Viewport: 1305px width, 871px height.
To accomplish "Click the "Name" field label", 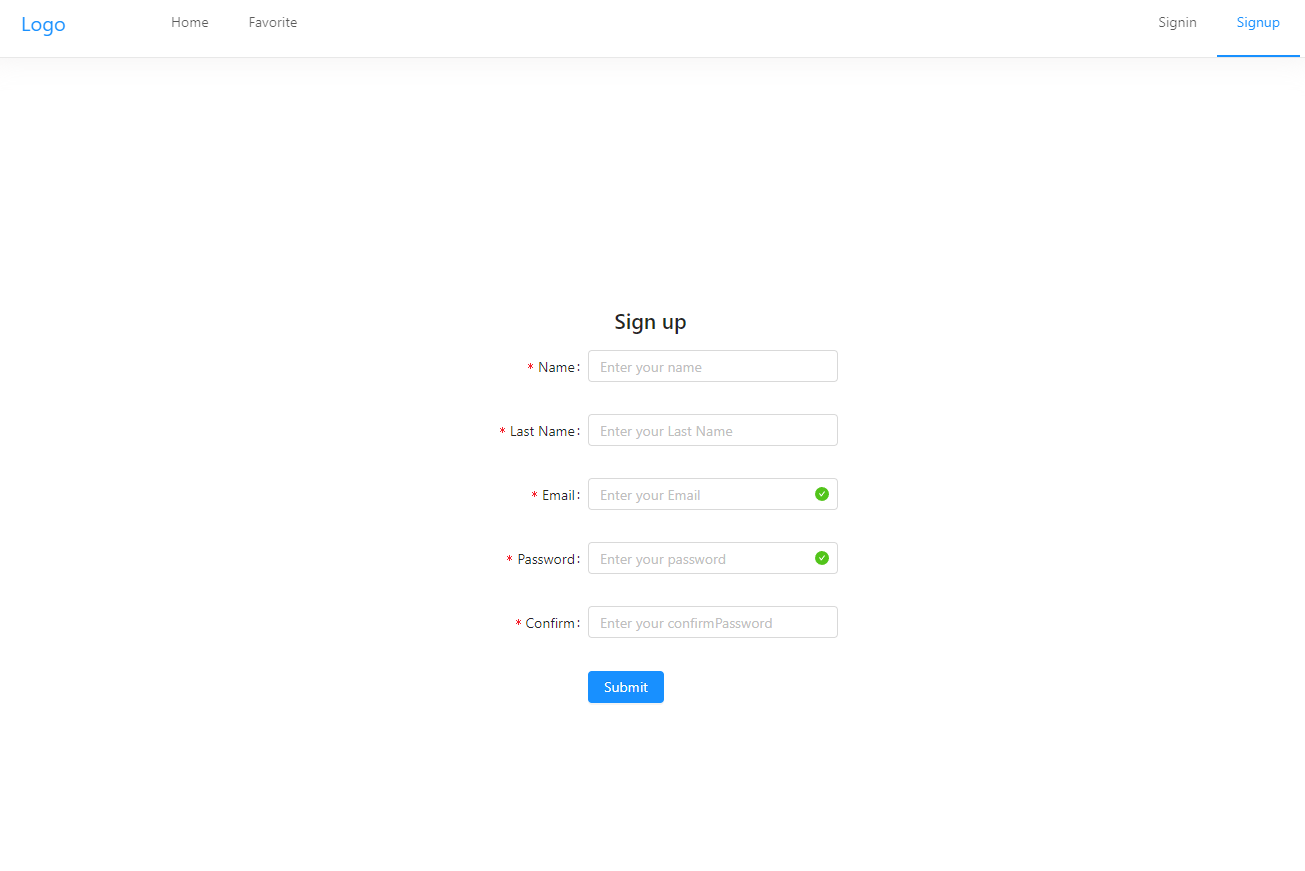I will coord(557,367).
